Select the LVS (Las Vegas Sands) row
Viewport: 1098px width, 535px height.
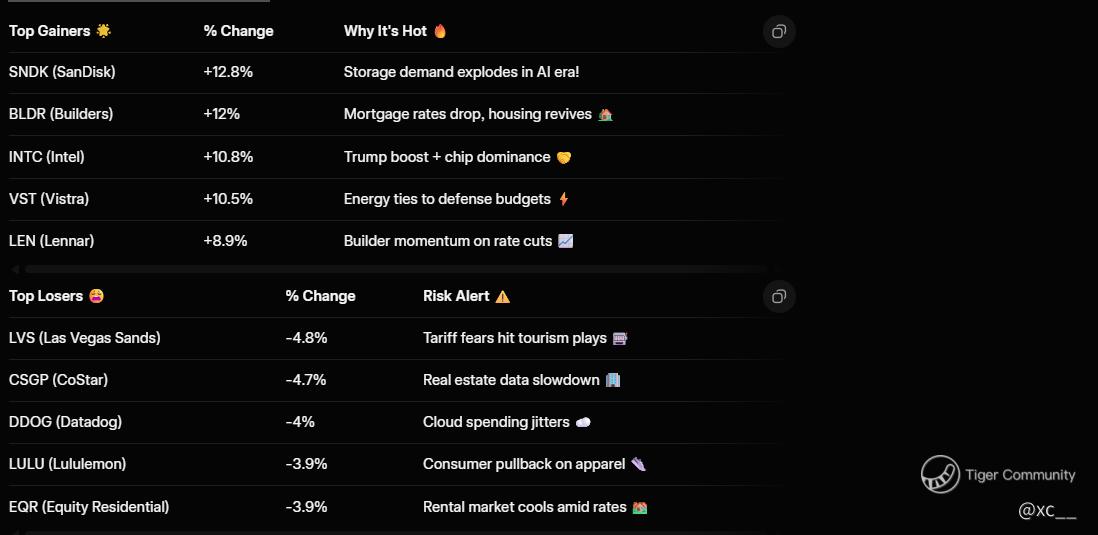pyautogui.click(x=396, y=338)
